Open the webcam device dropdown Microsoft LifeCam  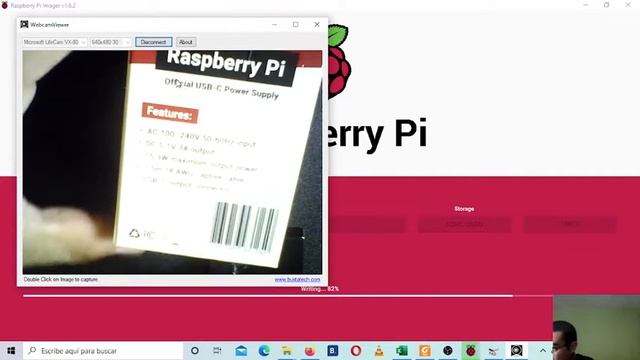(54, 42)
